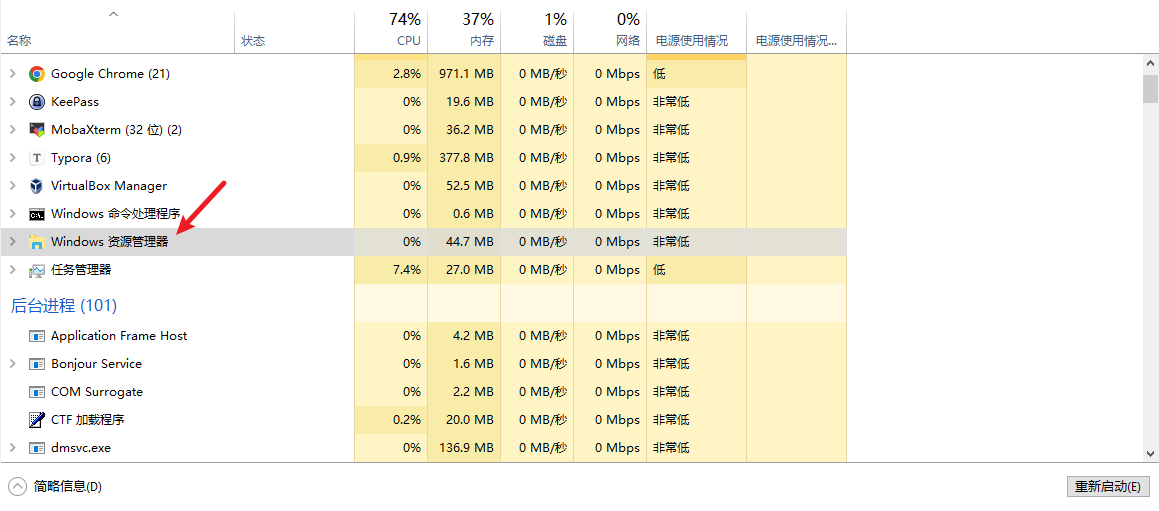Expand the dmsvc.exe process entry
This screenshot has height=511, width=1159.
(12, 448)
